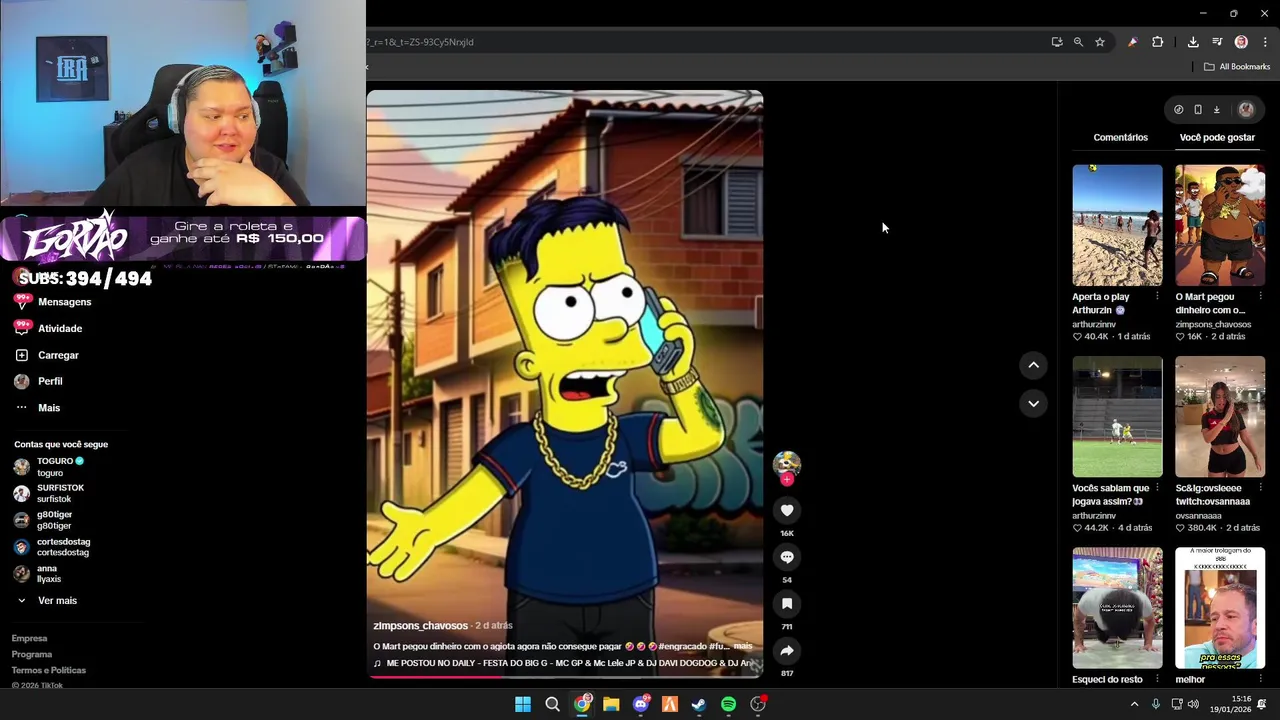Screen dimensions: 1280x720
Task: Expand followed accounts with Ver mais
Action: click(57, 601)
